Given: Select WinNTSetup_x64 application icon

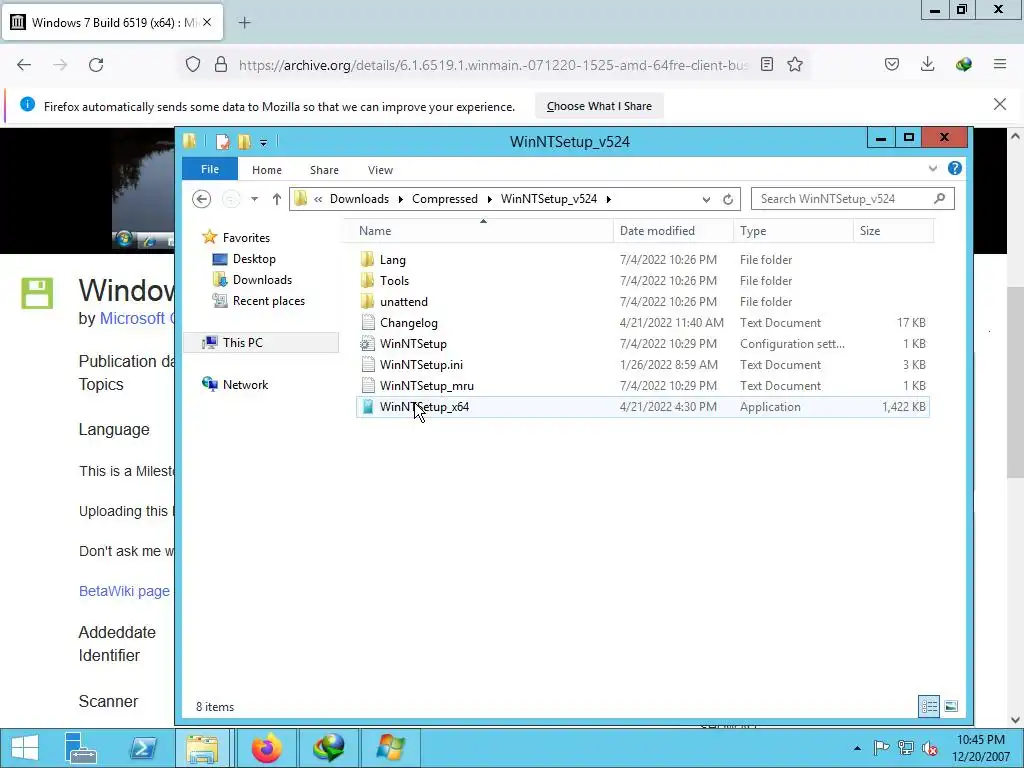Looking at the screenshot, I should [x=368, y=406].
